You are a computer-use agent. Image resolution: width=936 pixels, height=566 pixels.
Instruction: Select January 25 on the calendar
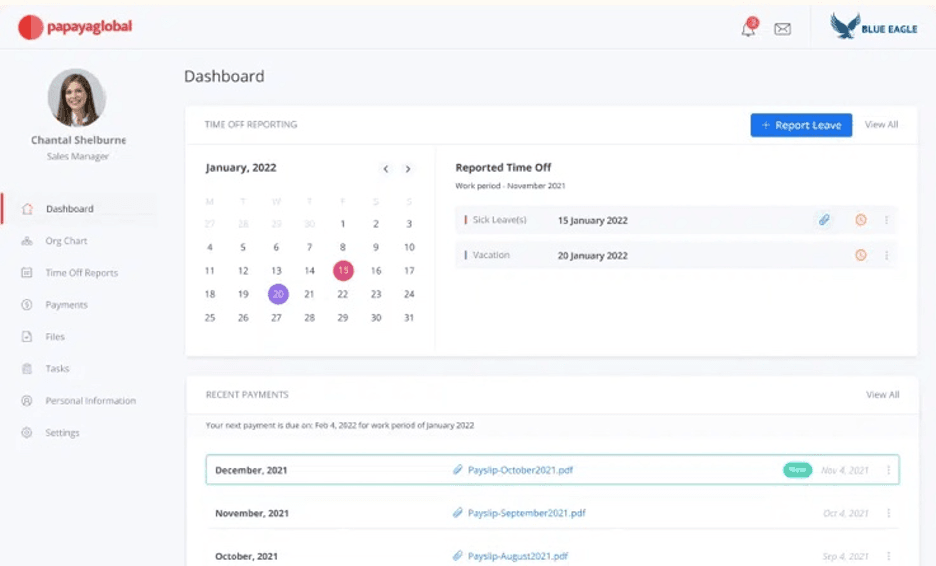[210, 318]
